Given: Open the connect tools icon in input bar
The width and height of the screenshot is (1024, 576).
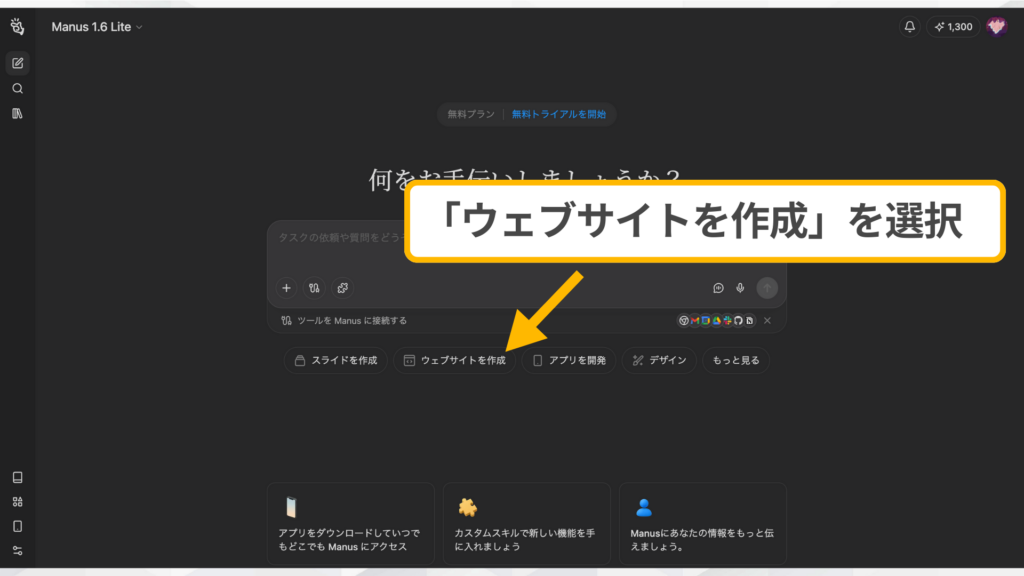Looking at the screenshot, I should 314,288.
